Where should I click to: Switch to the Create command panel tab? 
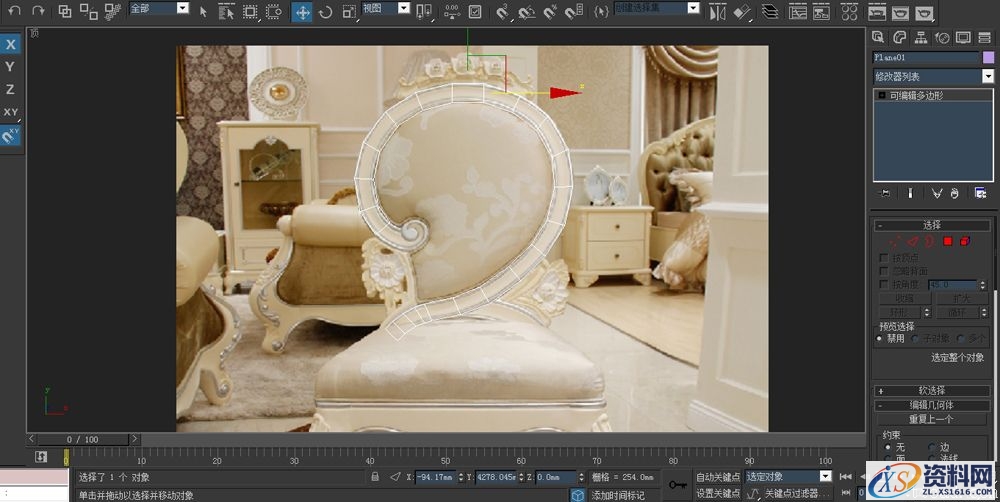pos(878,37)
